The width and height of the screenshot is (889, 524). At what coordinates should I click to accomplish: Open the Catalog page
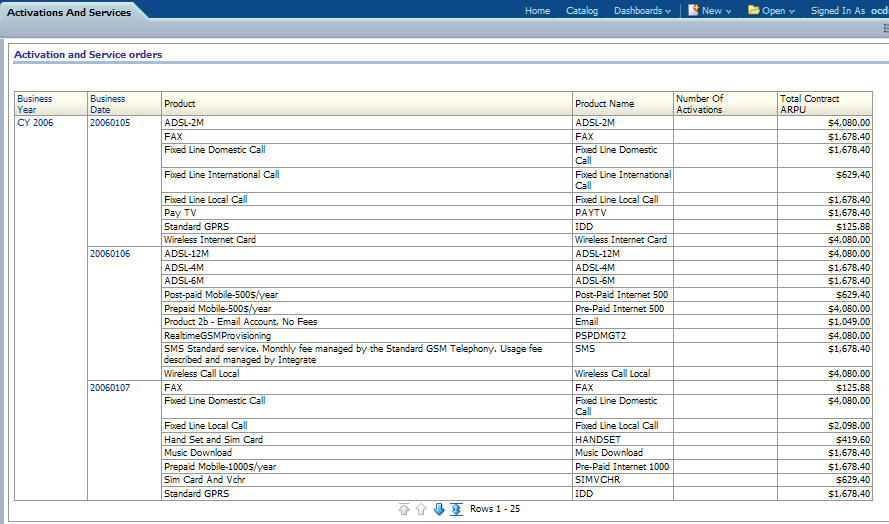pyautogui.click(x=582, y=11)
